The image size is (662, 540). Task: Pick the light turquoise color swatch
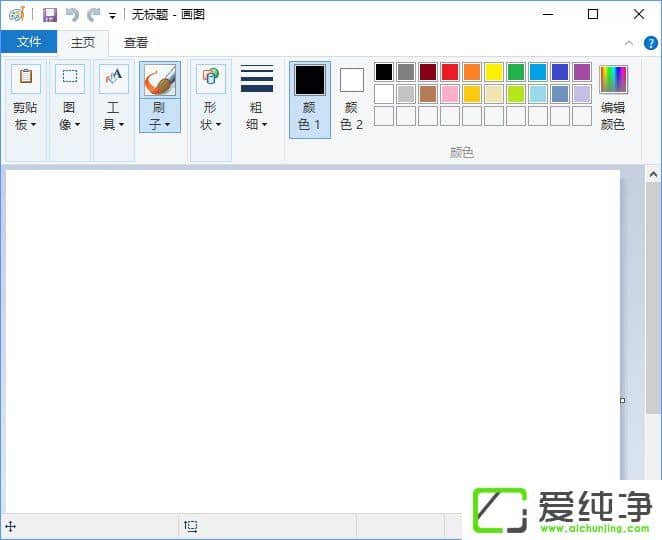click(x=537, y=94)
